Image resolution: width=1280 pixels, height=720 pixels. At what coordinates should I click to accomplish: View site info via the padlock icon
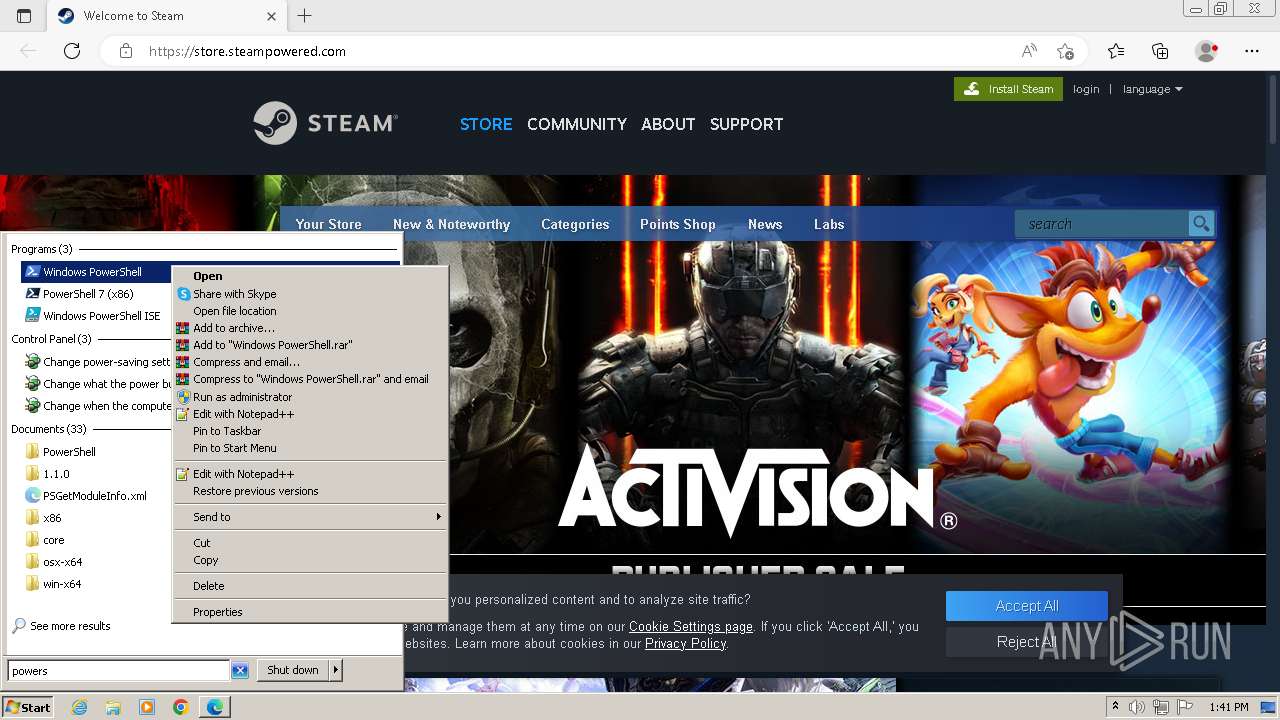click(126, 51)
